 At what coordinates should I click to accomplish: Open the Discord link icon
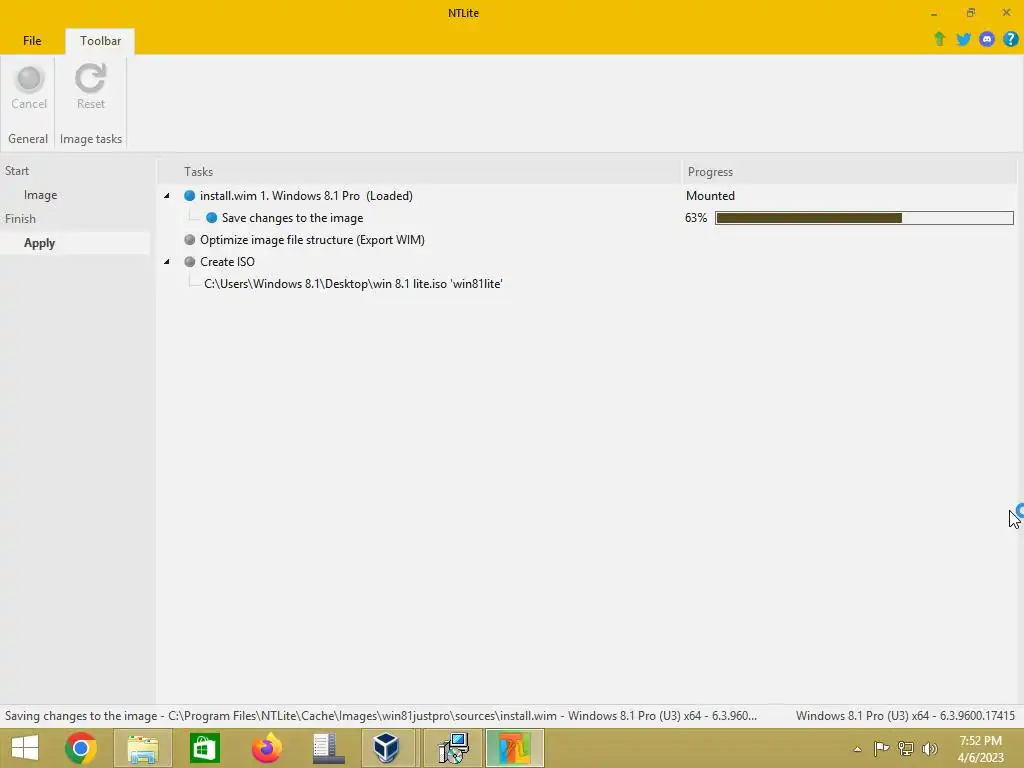987,39
